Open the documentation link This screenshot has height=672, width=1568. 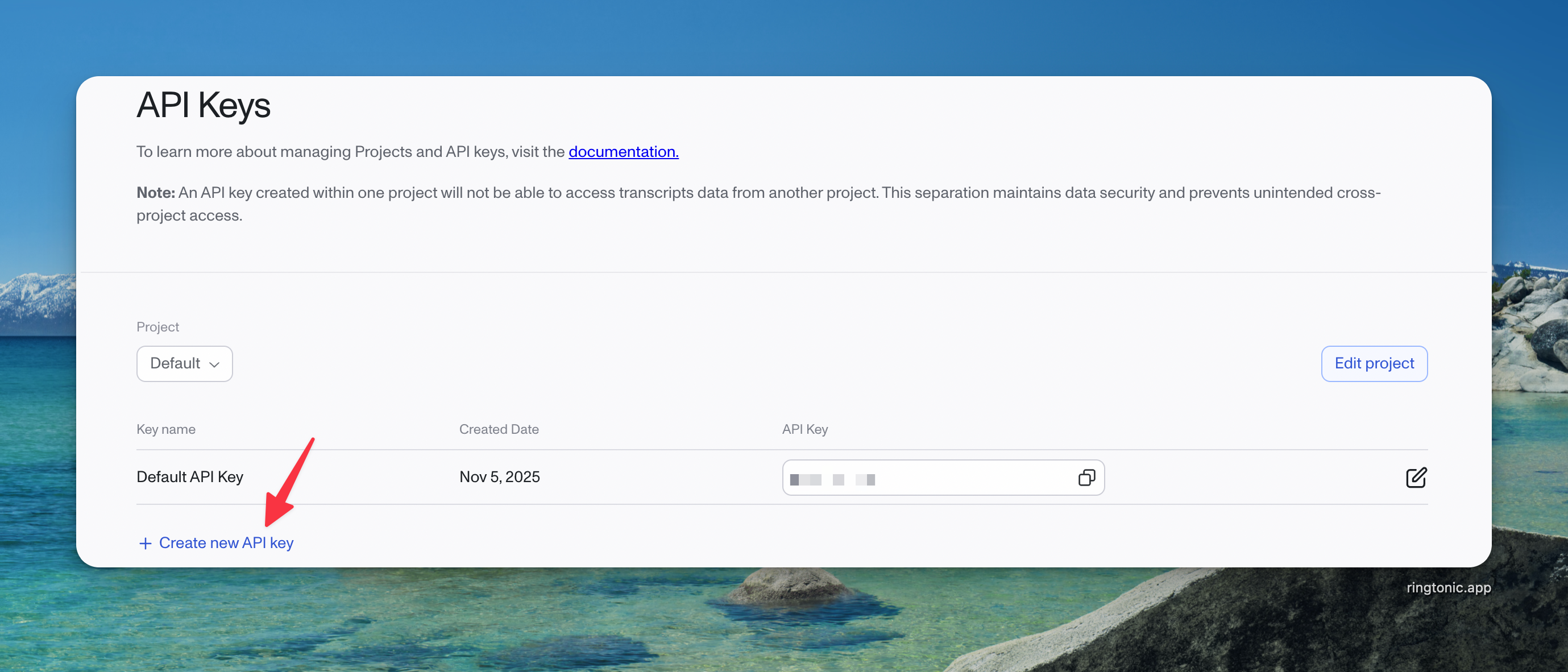[623, 152]
